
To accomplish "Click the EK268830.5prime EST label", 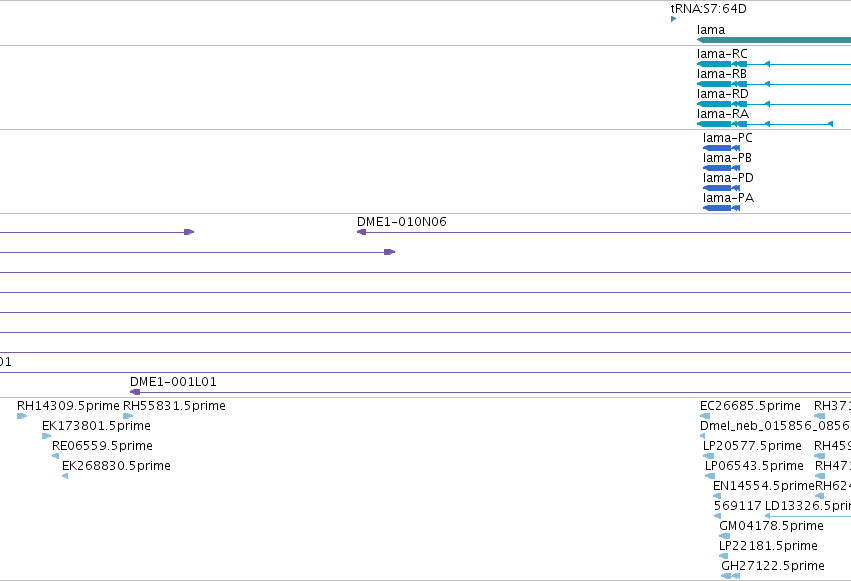I will click(x=116, y=466).
